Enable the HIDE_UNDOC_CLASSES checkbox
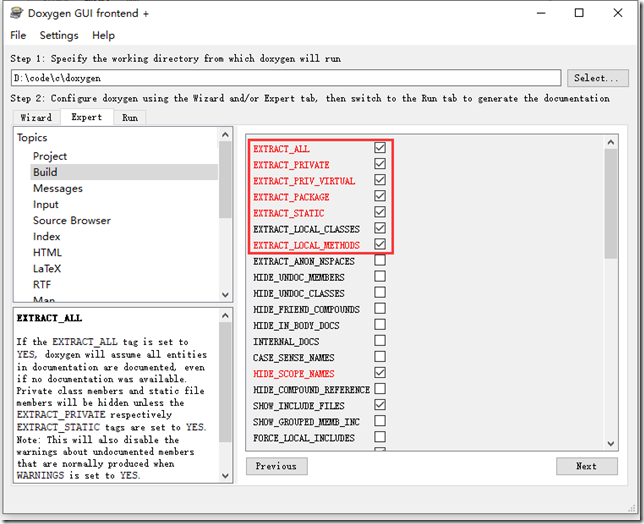The width and height of the screenshot is (644, 524). tap(380, 292)
